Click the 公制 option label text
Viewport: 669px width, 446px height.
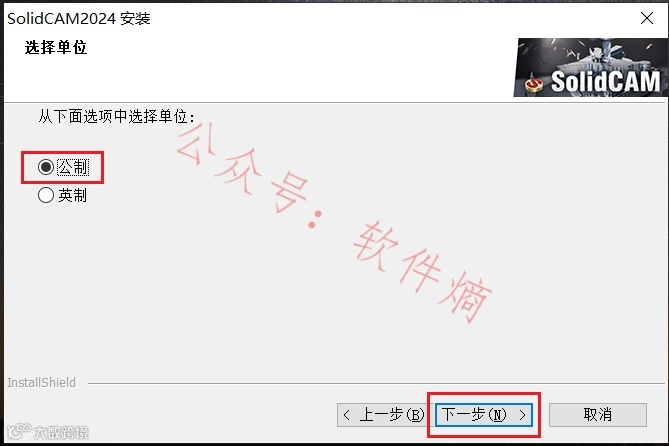click(x=73, y=167)
